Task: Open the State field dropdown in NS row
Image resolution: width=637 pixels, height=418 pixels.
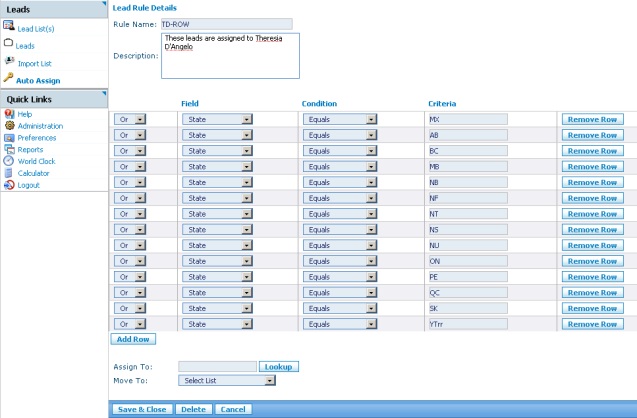Action: 217,230
